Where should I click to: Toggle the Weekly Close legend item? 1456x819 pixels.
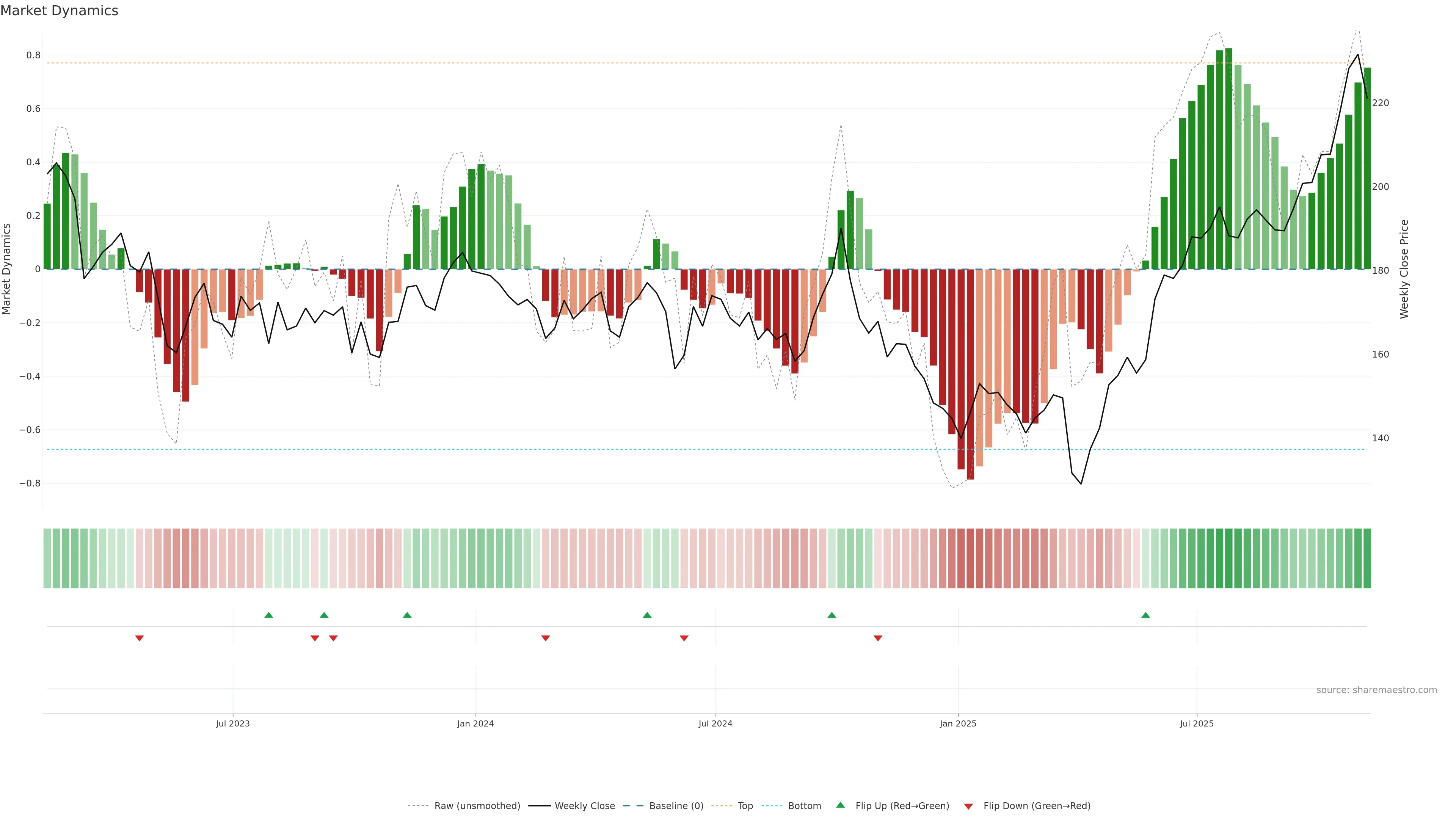coord(584,806)
